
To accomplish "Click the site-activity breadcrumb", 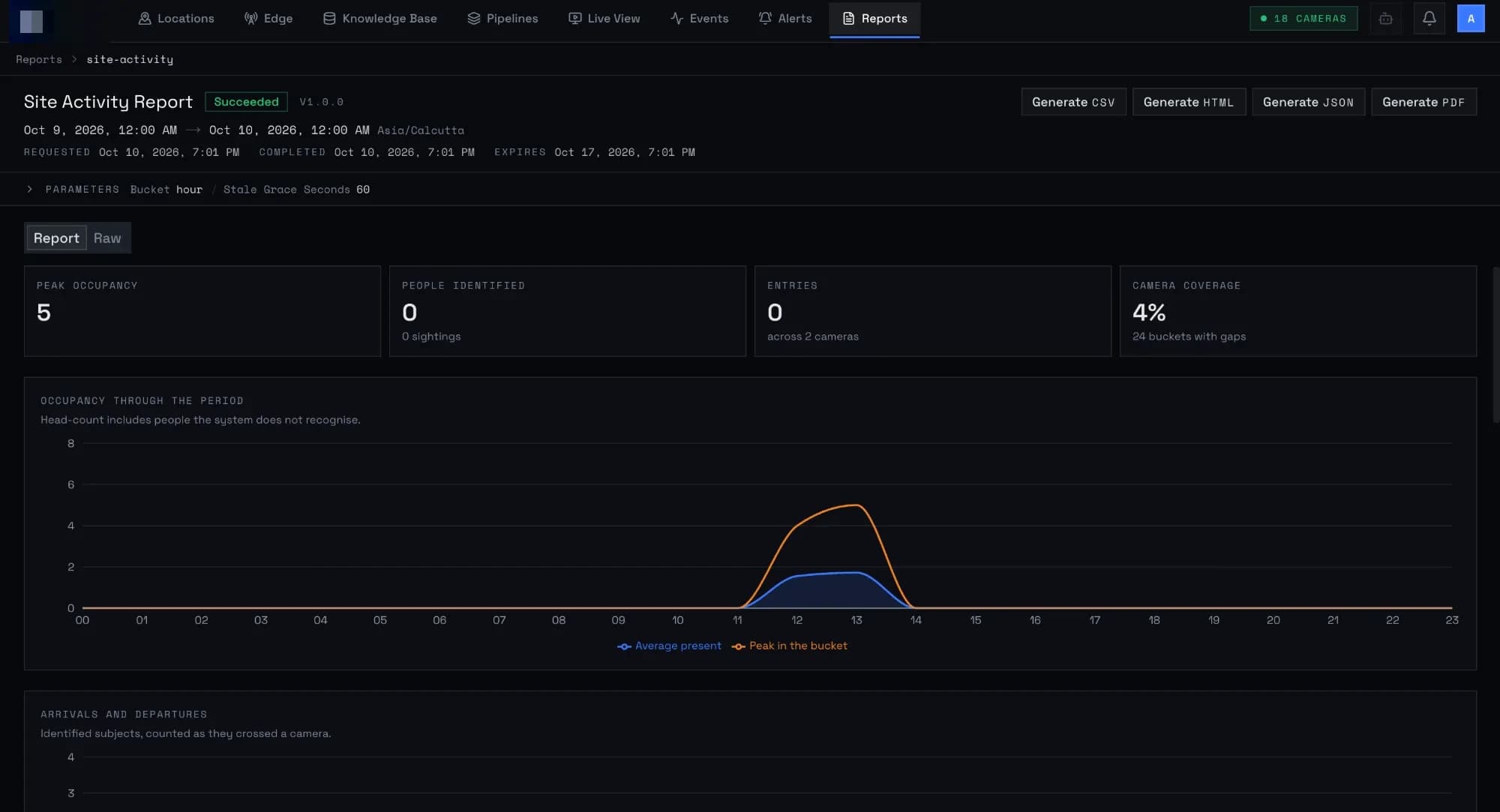I will pyautogui.click(x=130, y=59).
